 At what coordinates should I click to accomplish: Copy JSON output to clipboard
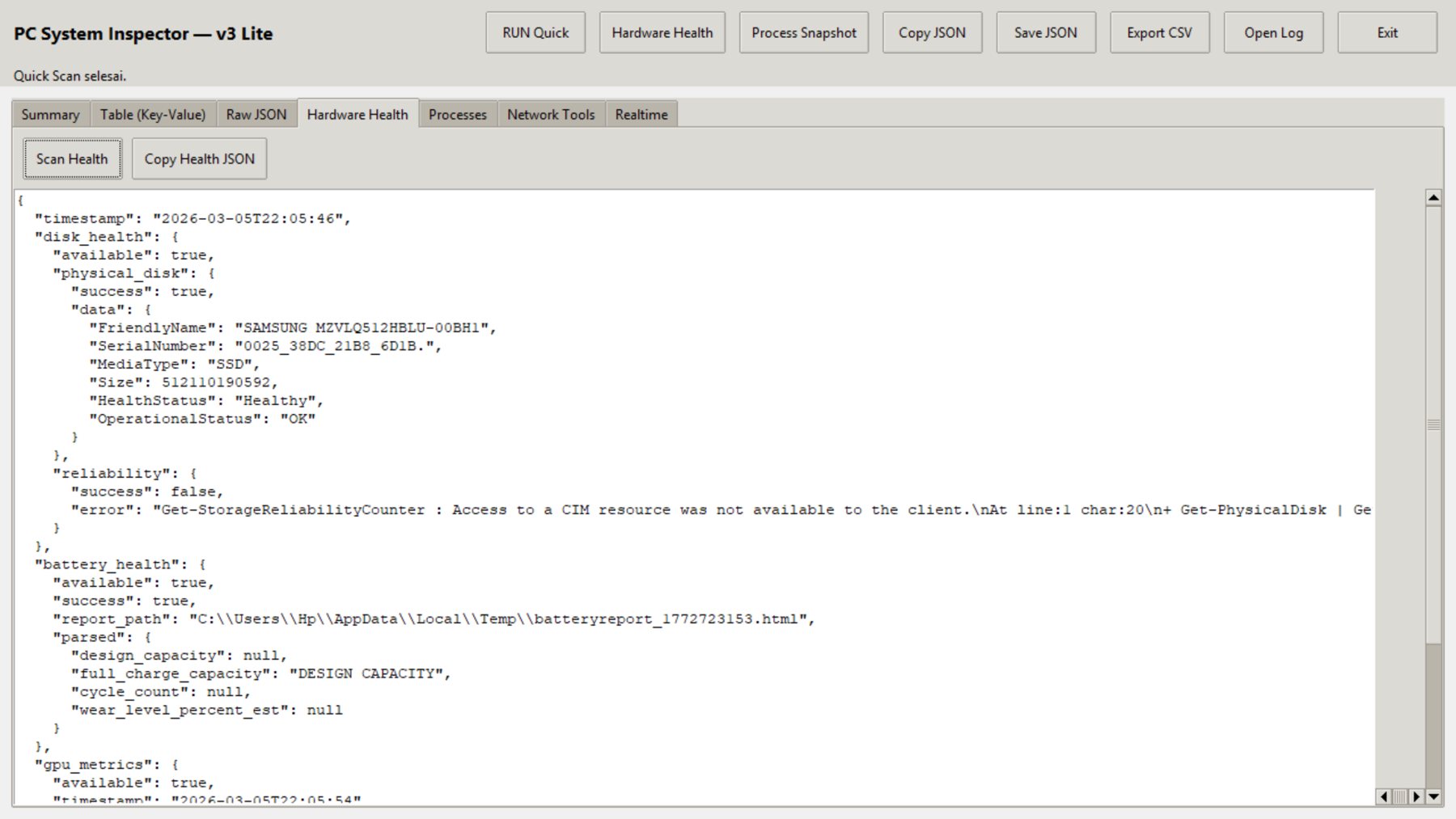coord(932,32)
